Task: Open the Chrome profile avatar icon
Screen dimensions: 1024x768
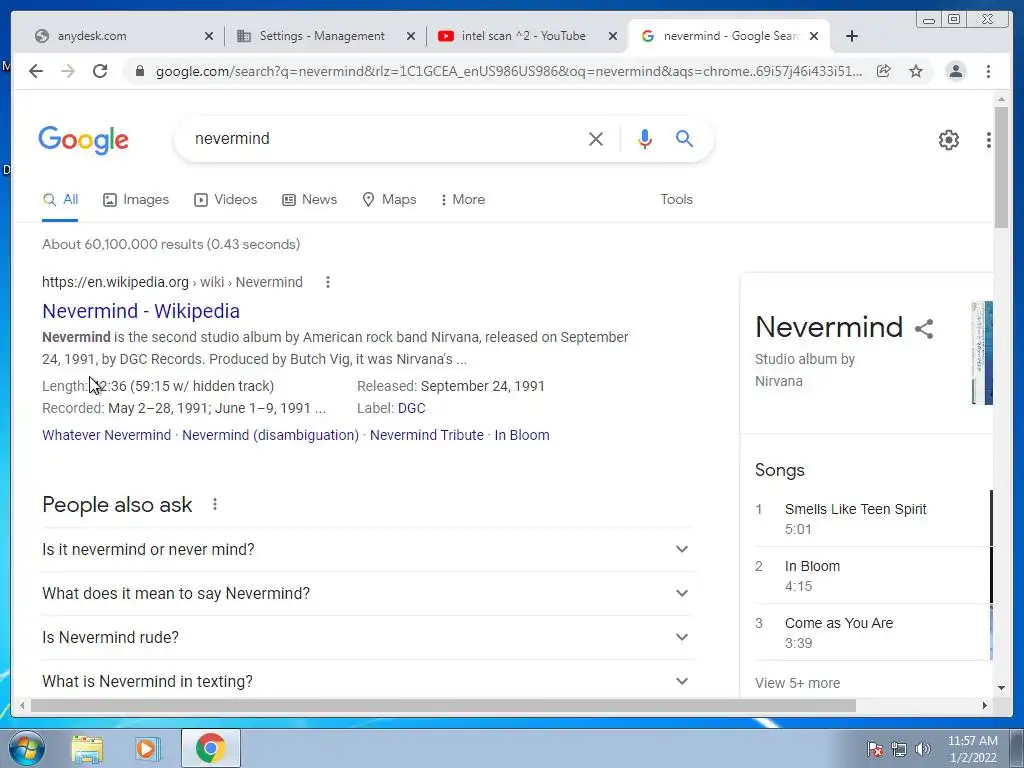Action: 955,71
